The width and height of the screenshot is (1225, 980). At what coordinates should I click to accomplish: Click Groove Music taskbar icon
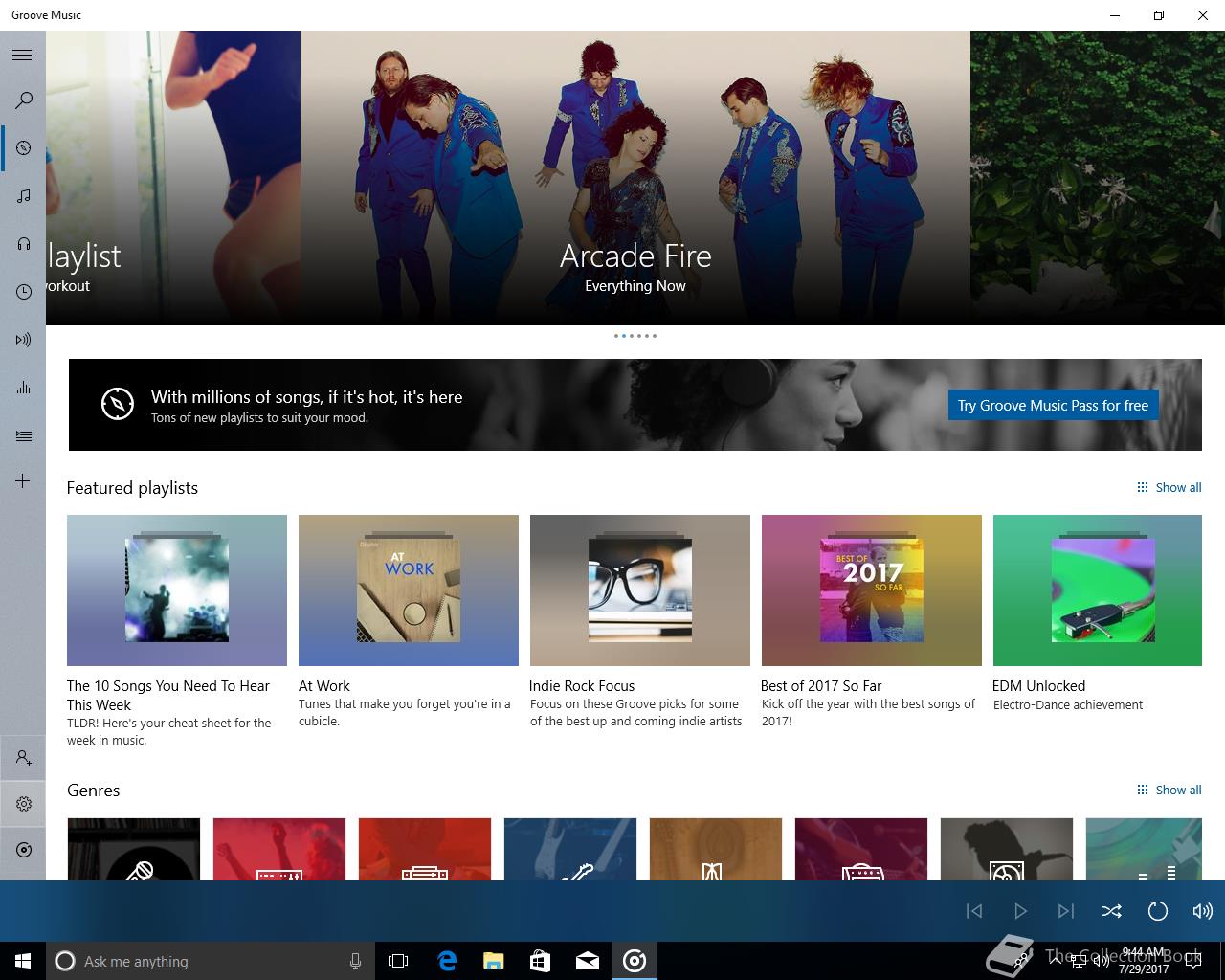pyautogui.click(x=635, y=961)
